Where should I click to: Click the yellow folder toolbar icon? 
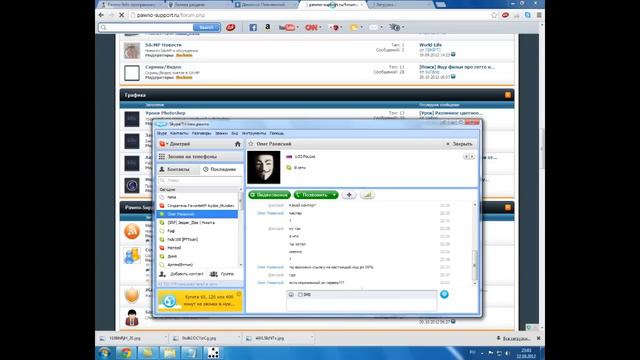[354, 27]
